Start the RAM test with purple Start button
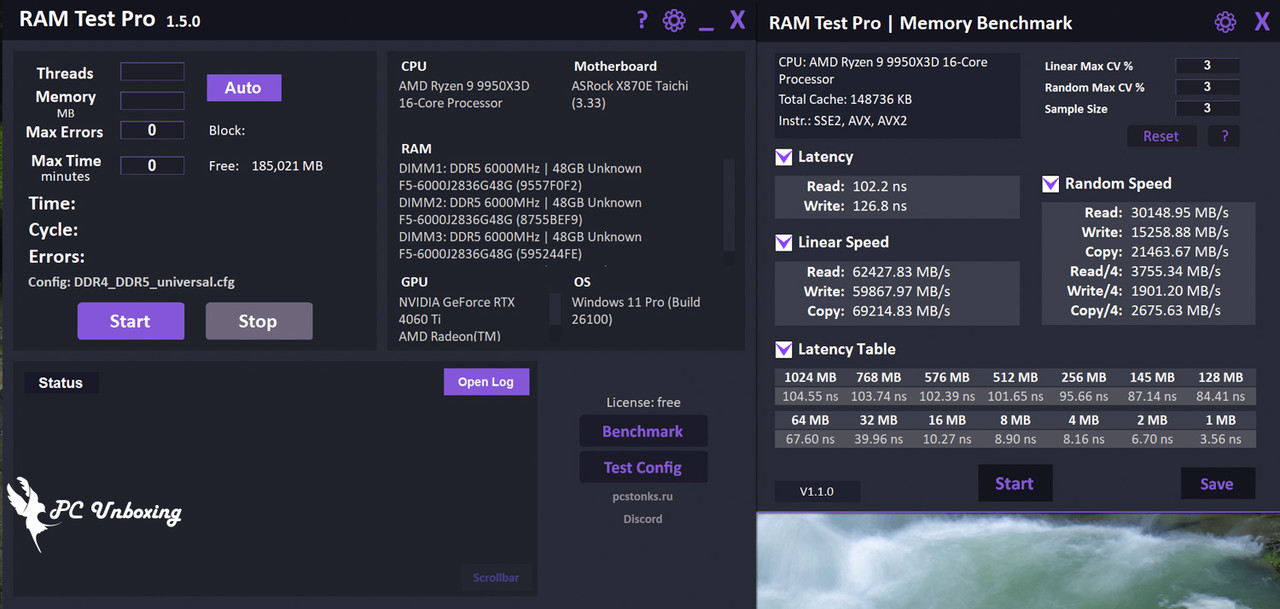Screen dimensions: 1280x609 coord(131,321)
